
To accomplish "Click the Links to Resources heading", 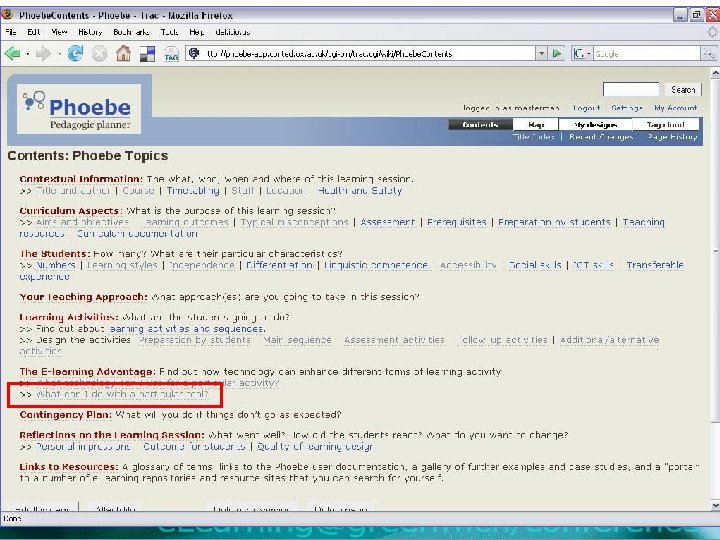I will pyautogui.click(x=69, y=467).
